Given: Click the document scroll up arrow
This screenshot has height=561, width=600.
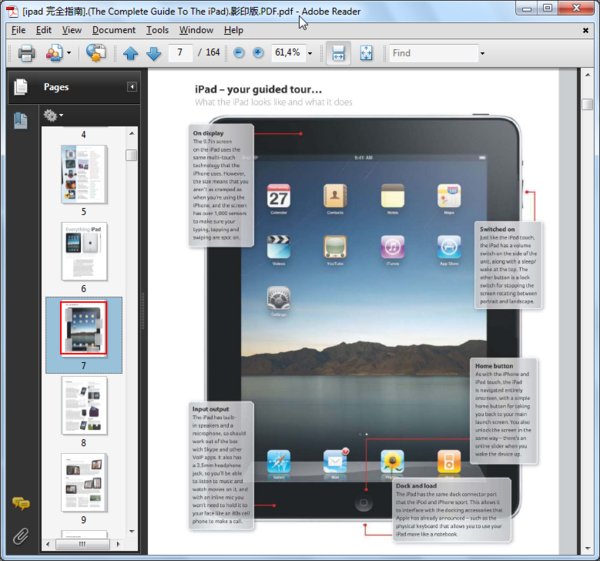Looking at the screenshot, I should point(587,75).
